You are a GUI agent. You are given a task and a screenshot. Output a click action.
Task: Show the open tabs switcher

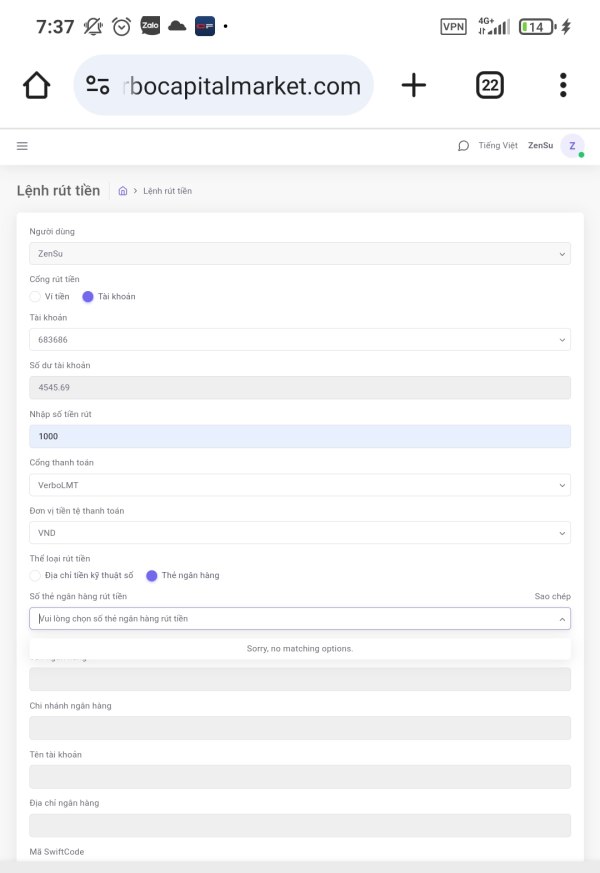490,86
